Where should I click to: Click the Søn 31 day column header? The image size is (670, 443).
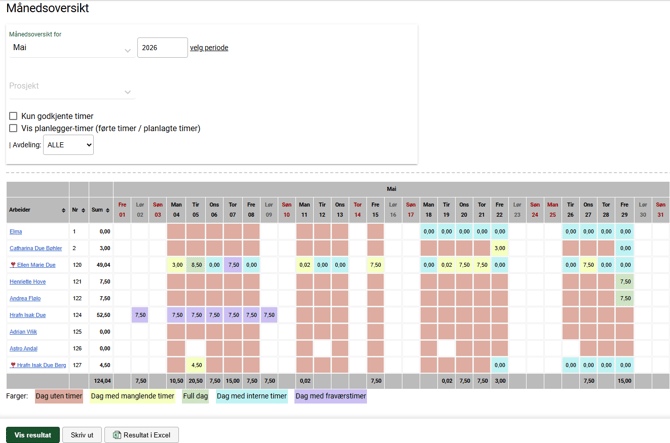pyautogui.click(x=661, y=210)
